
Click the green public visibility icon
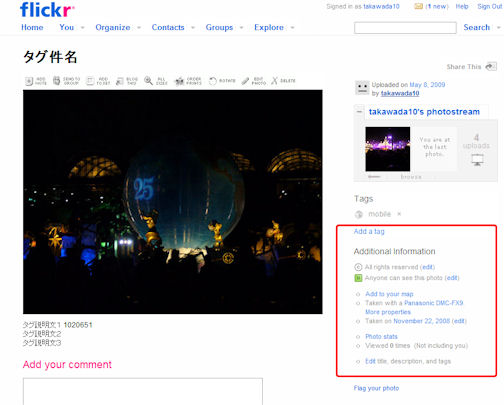pyautogui.click(x=358, y=278)
